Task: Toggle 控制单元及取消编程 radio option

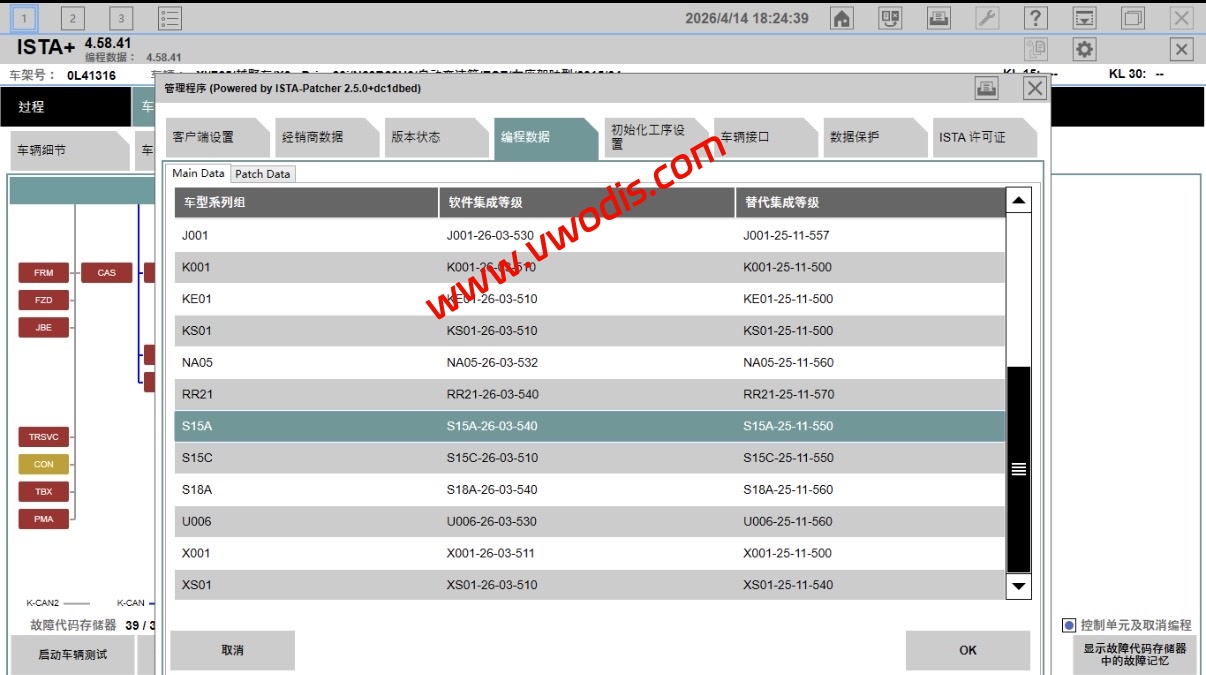Action: click(1069, 625)
